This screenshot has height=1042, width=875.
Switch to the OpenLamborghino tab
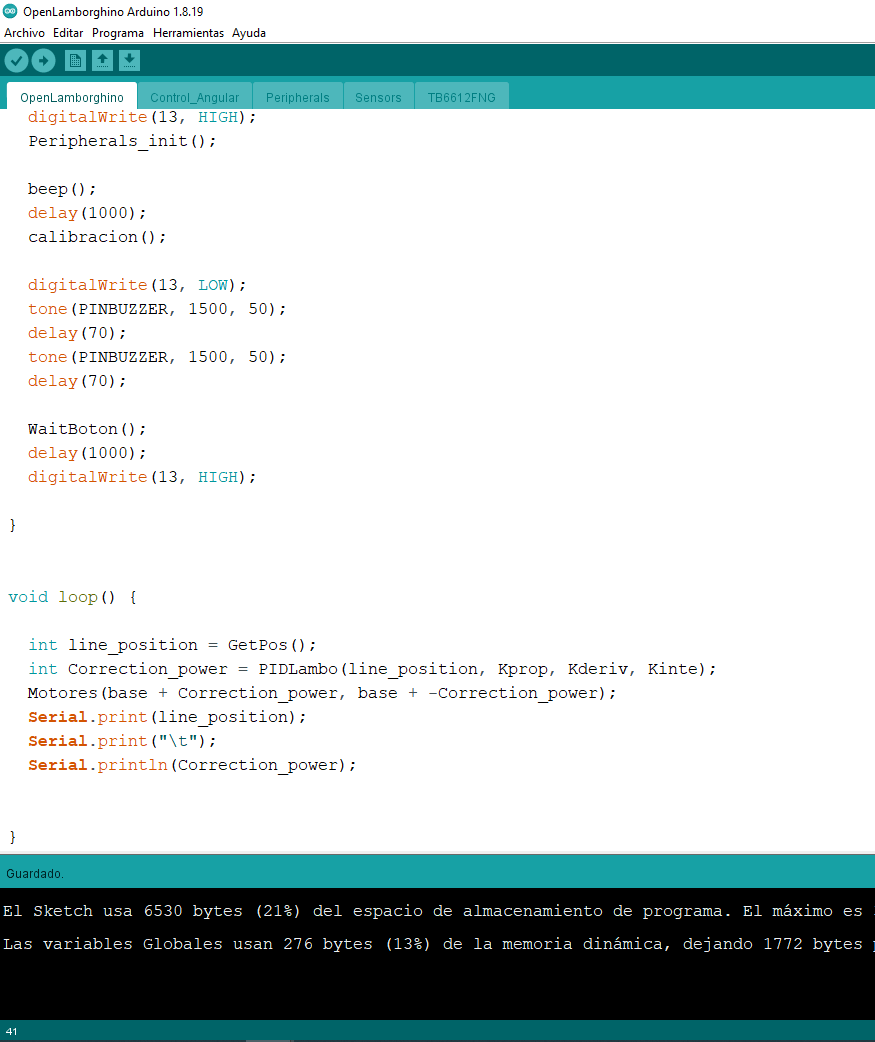pyautogui.click(x=72, y=97)
